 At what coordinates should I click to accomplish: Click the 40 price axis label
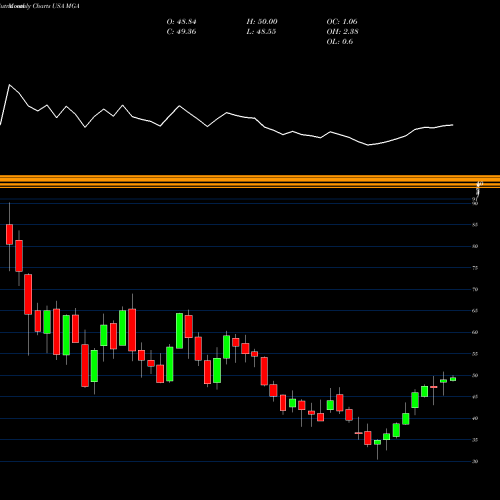(475, 418)
